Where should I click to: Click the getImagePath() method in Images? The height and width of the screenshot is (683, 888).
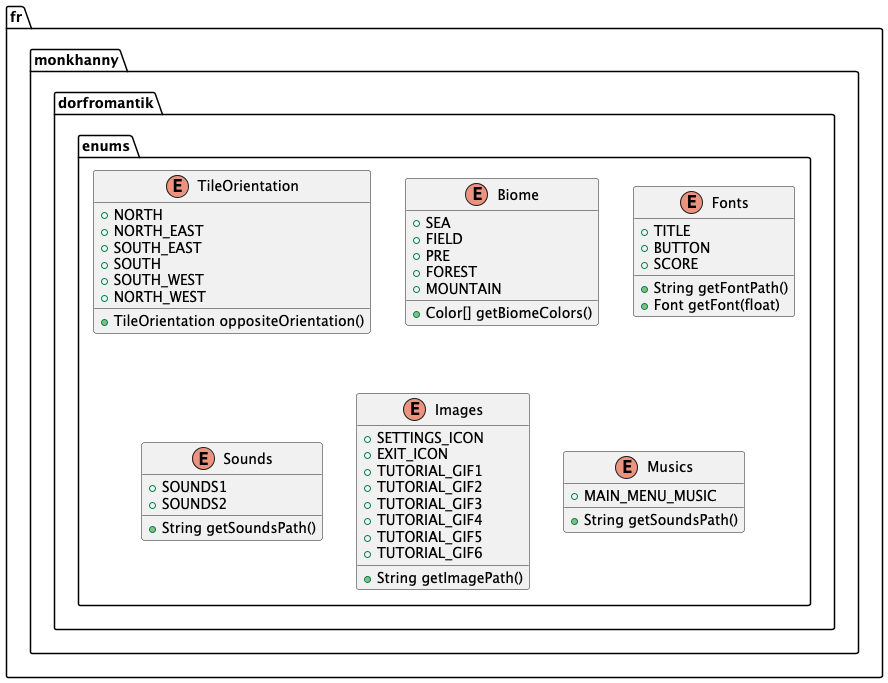click(450, 578)
